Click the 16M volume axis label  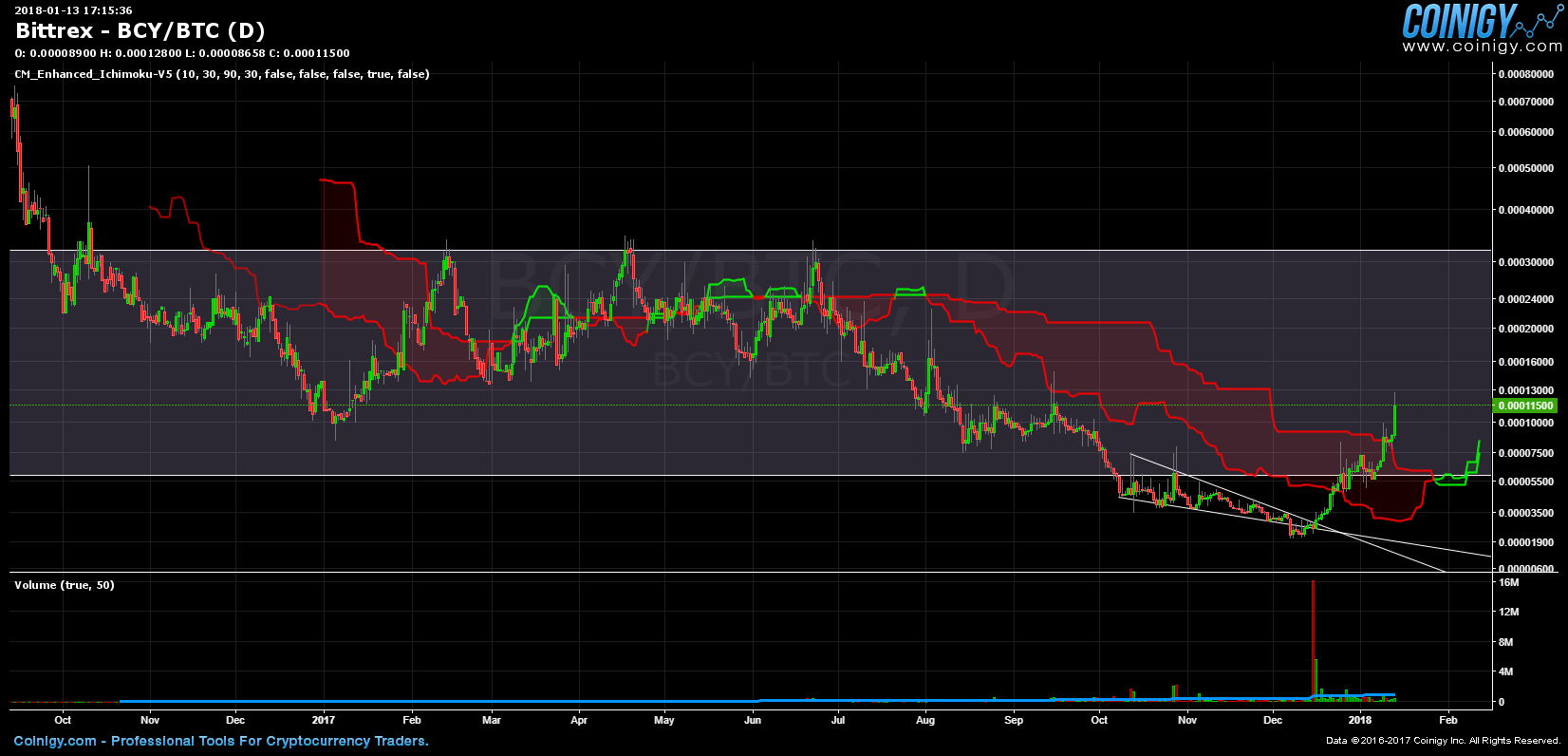coord(1508,583)
